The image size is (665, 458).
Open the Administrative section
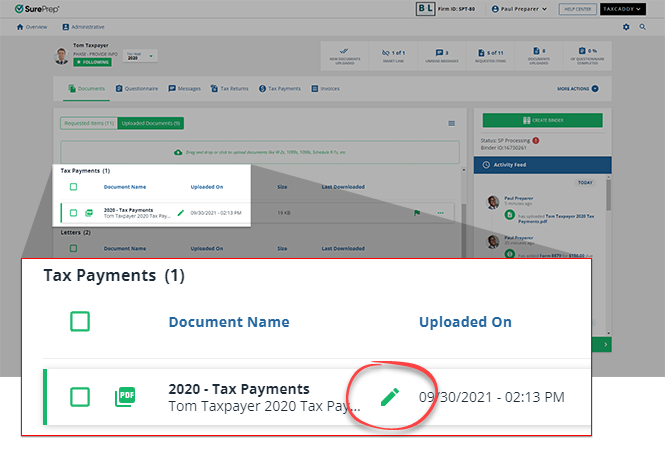coord(84,27)
